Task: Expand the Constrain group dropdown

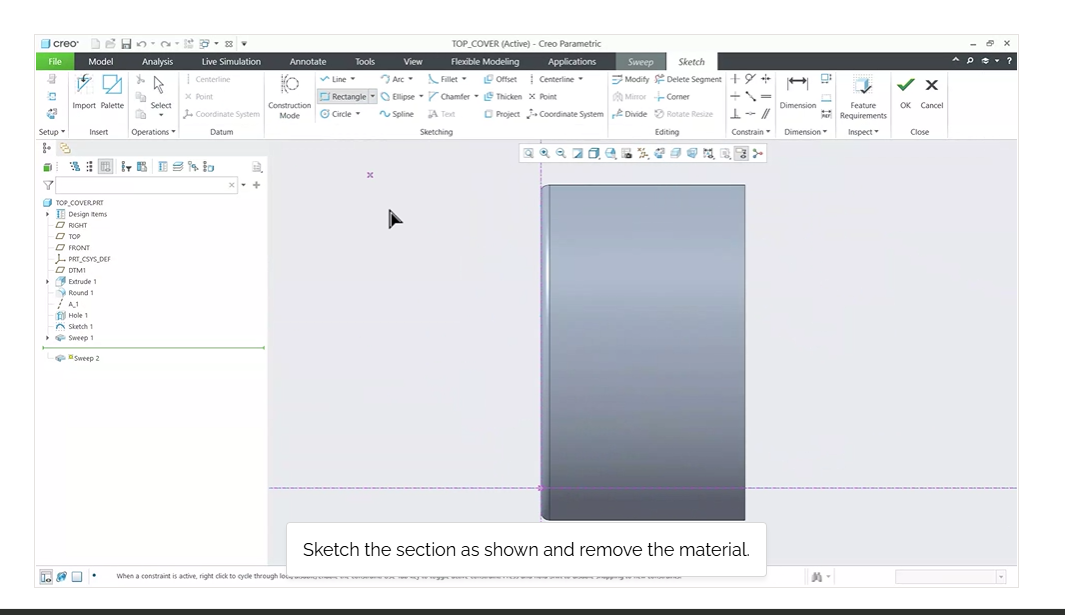Action: [751, 132]
